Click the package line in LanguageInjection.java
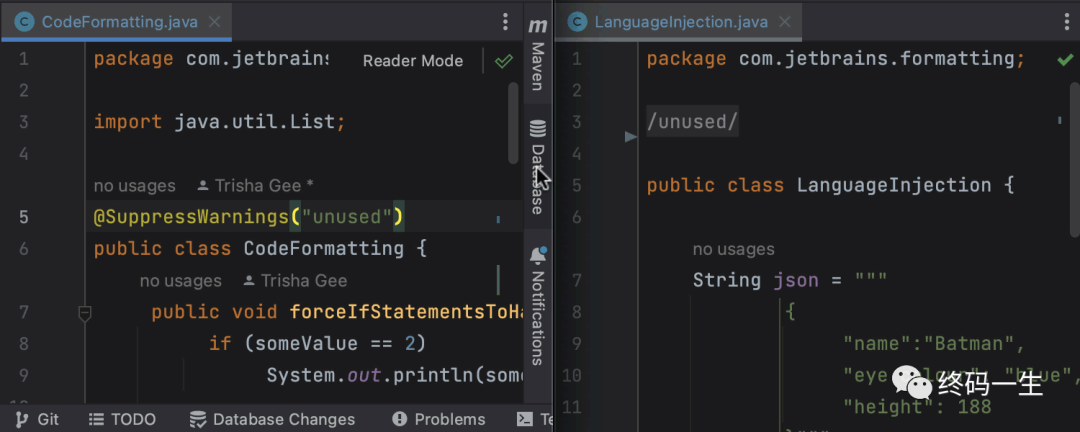This screenshot has height=432, width=1080. coord(835,59)
